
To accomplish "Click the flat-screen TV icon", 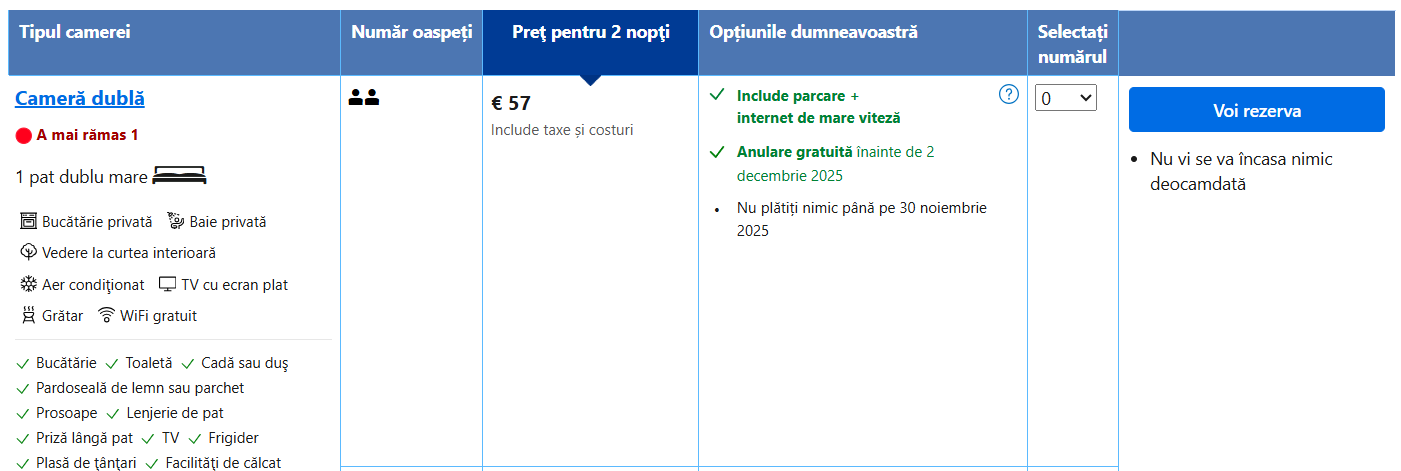I will pyautogui.click(x=168, y=285).
